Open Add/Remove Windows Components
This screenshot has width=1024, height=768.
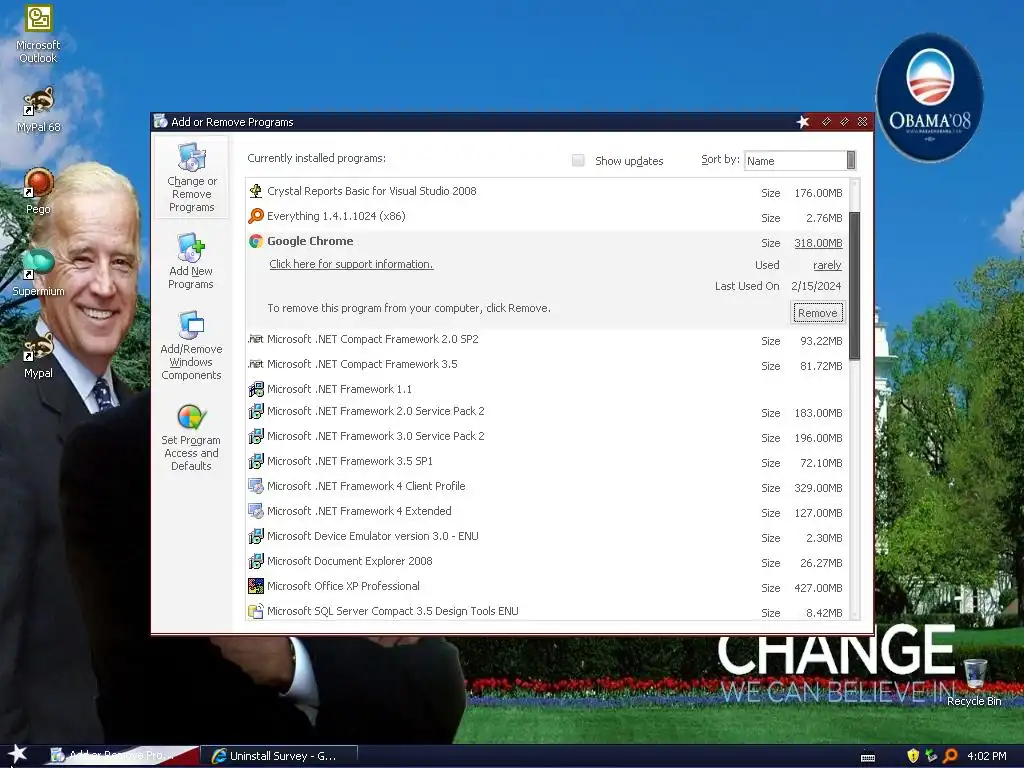click(191, 345)
